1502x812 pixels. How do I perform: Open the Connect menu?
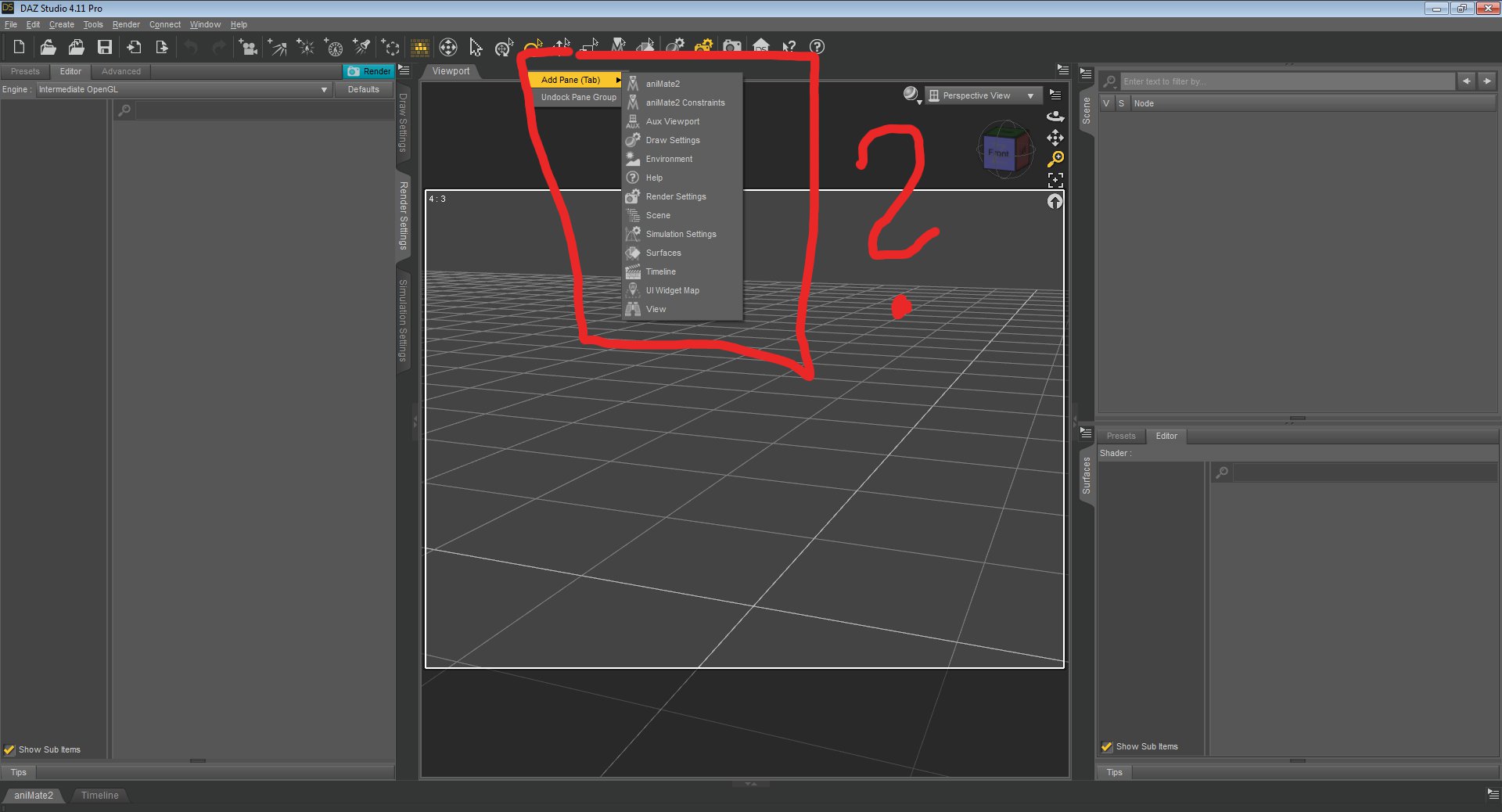pos(165,25)
